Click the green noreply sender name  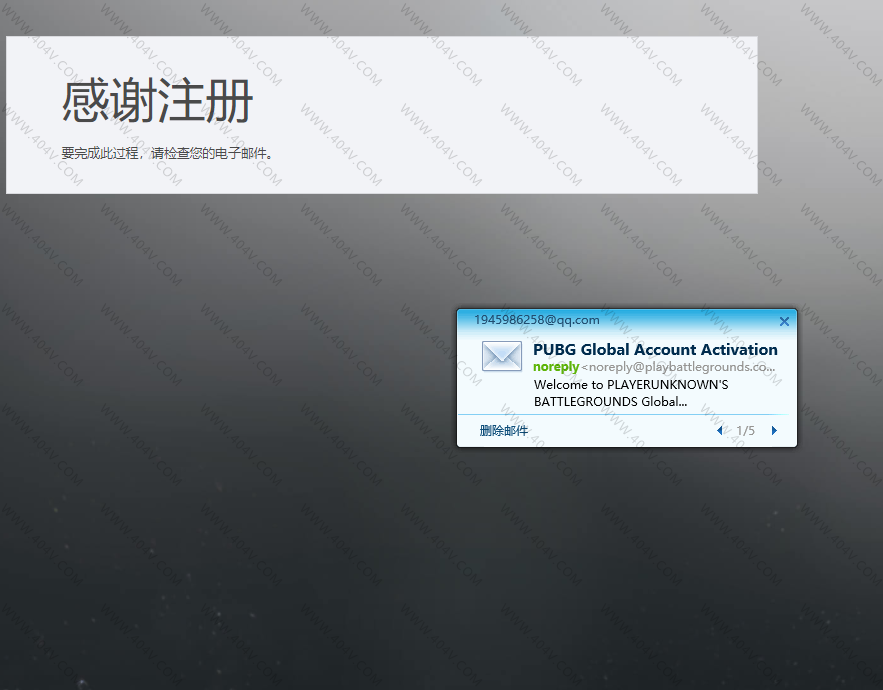pyautogui.click(x=556, y=367)
